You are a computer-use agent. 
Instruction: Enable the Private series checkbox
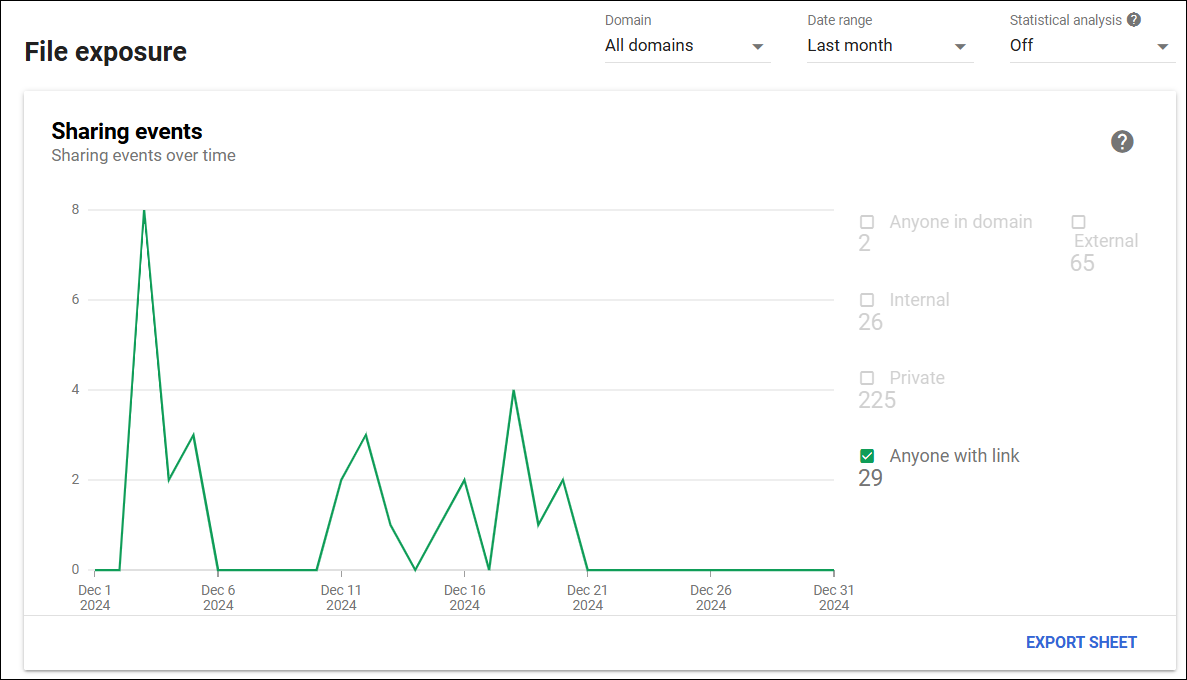coord(867,378)
